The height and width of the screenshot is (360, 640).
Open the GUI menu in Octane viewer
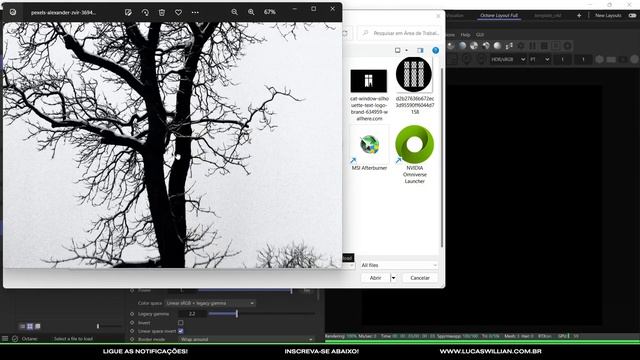click(x=480, y=35)
